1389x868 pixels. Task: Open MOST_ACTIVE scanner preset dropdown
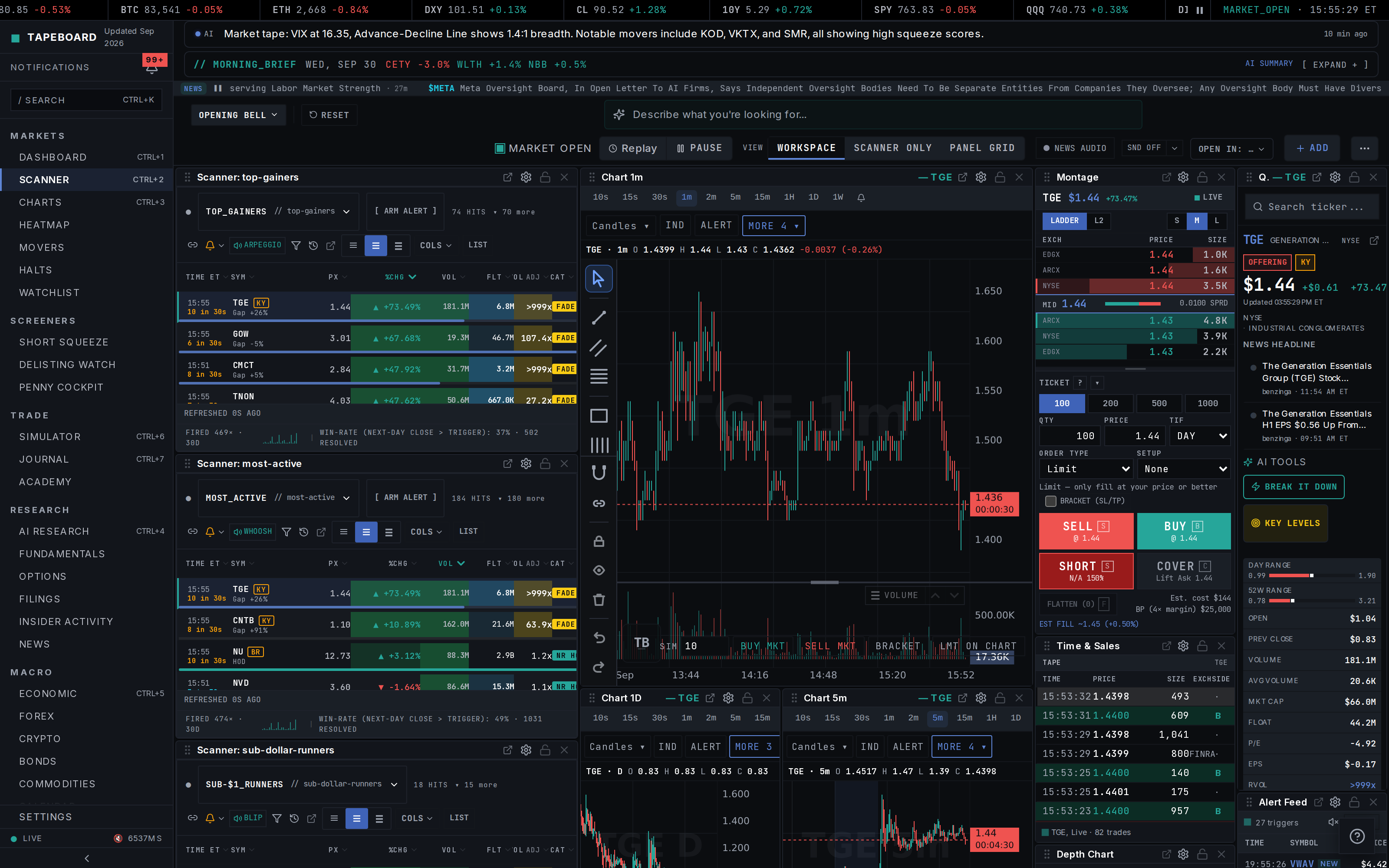point(278,498)
